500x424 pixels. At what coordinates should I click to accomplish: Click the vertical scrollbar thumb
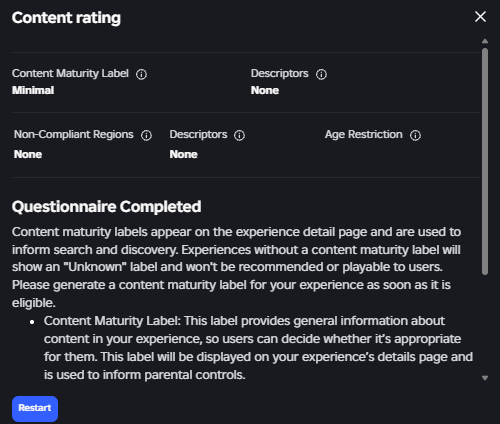click(x=485, y=161)
